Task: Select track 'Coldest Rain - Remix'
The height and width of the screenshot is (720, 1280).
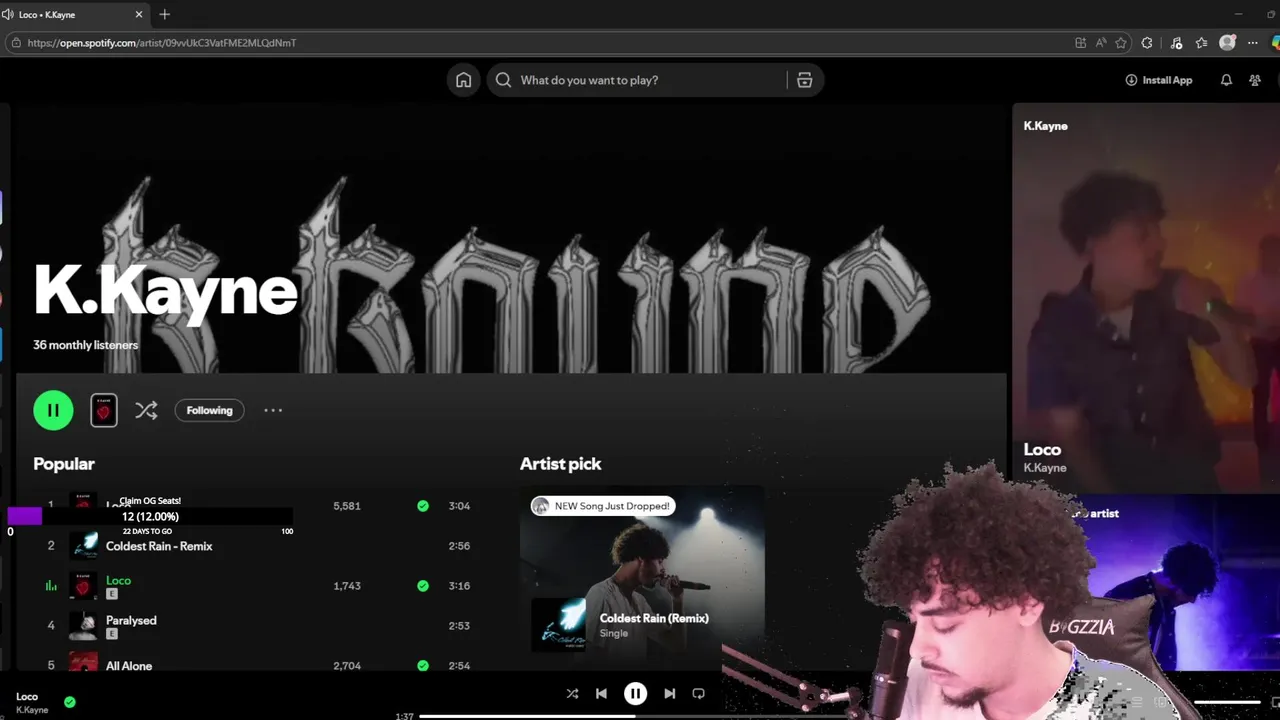Action: 159,546
